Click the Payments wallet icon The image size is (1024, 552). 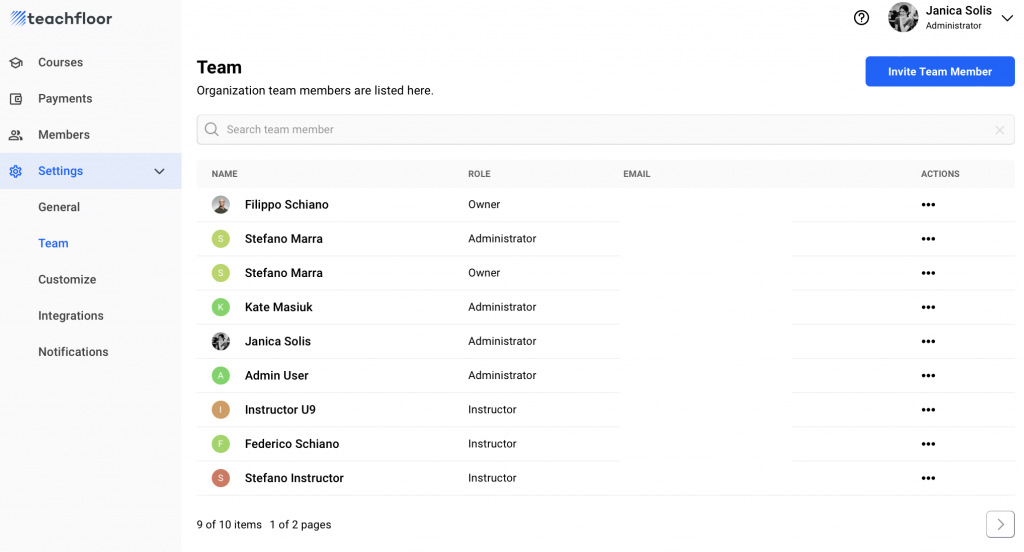16,99
